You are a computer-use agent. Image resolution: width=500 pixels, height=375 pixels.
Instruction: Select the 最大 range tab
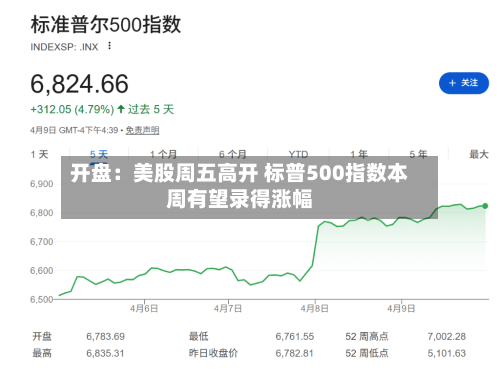point(479,154)
